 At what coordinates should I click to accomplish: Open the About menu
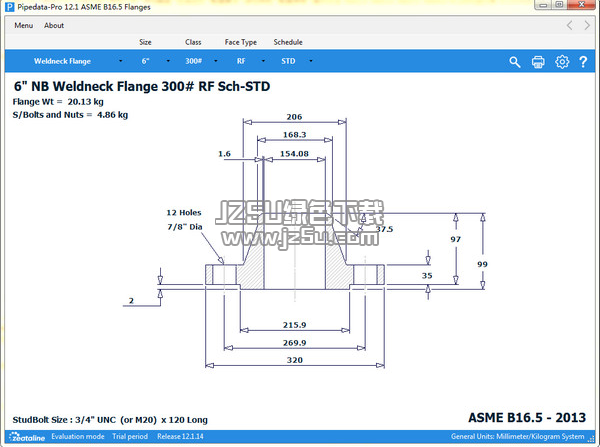click(x=54, y=25)
